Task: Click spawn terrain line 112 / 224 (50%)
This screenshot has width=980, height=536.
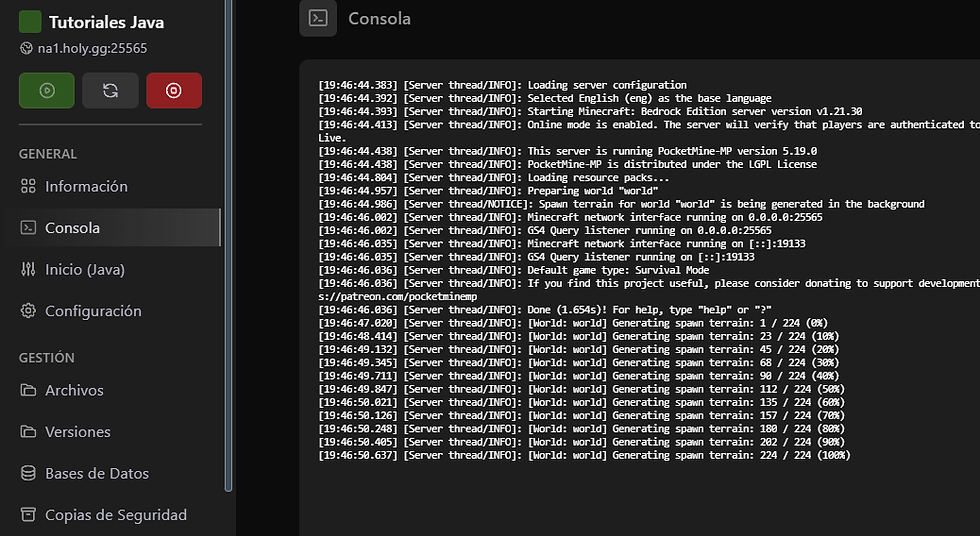Action: 582,389
